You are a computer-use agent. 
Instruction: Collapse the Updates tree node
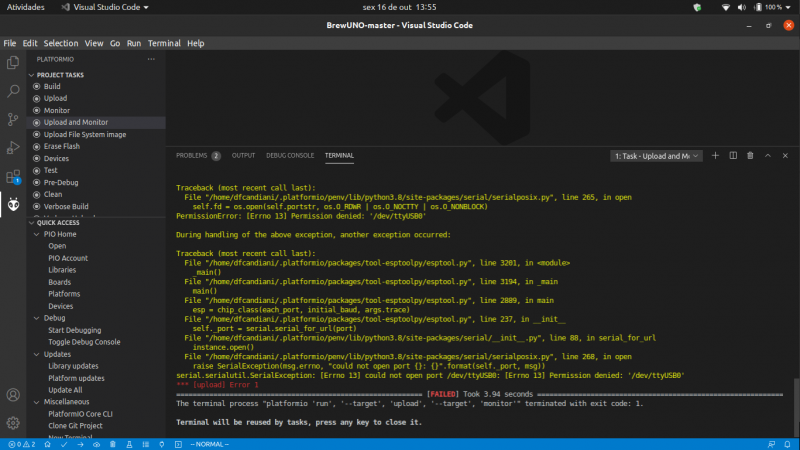point(37,354)
